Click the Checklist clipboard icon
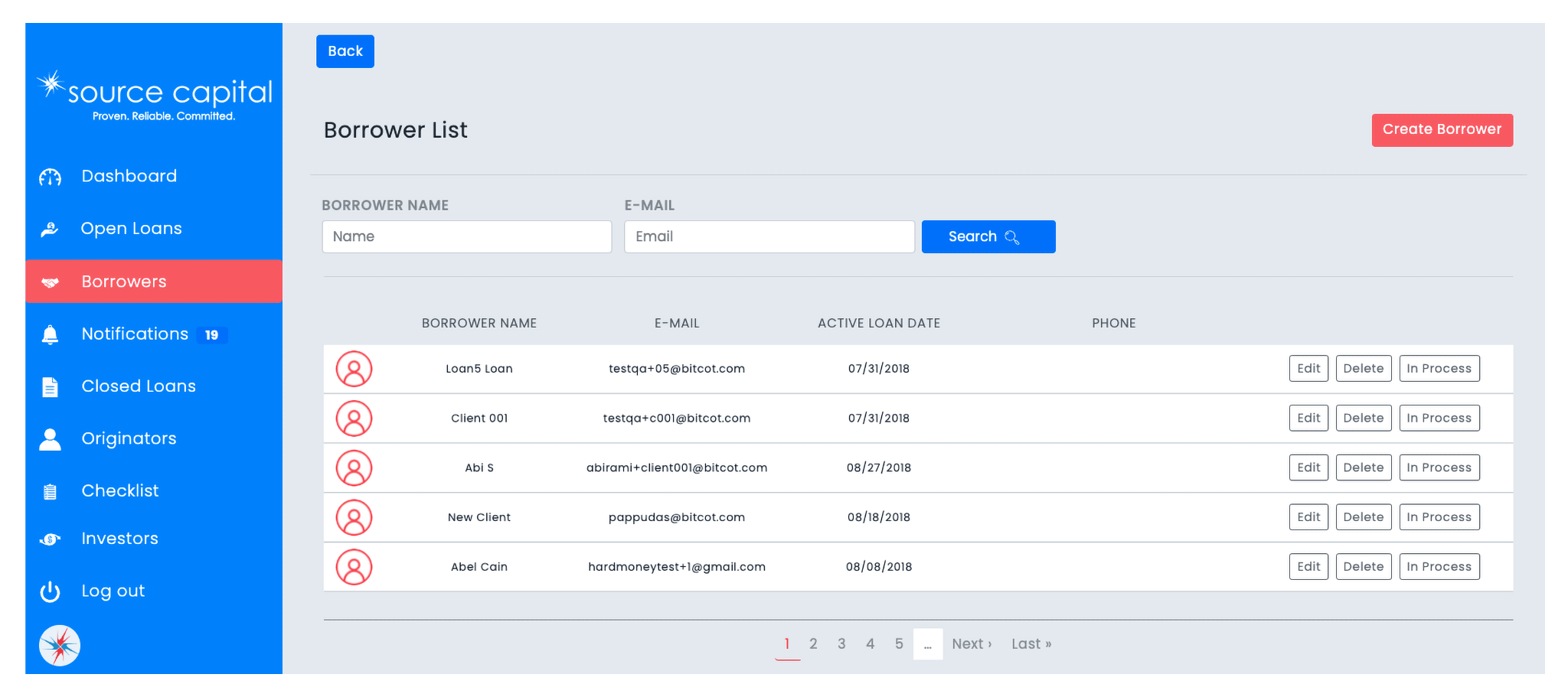 click(x=50, y=492)
